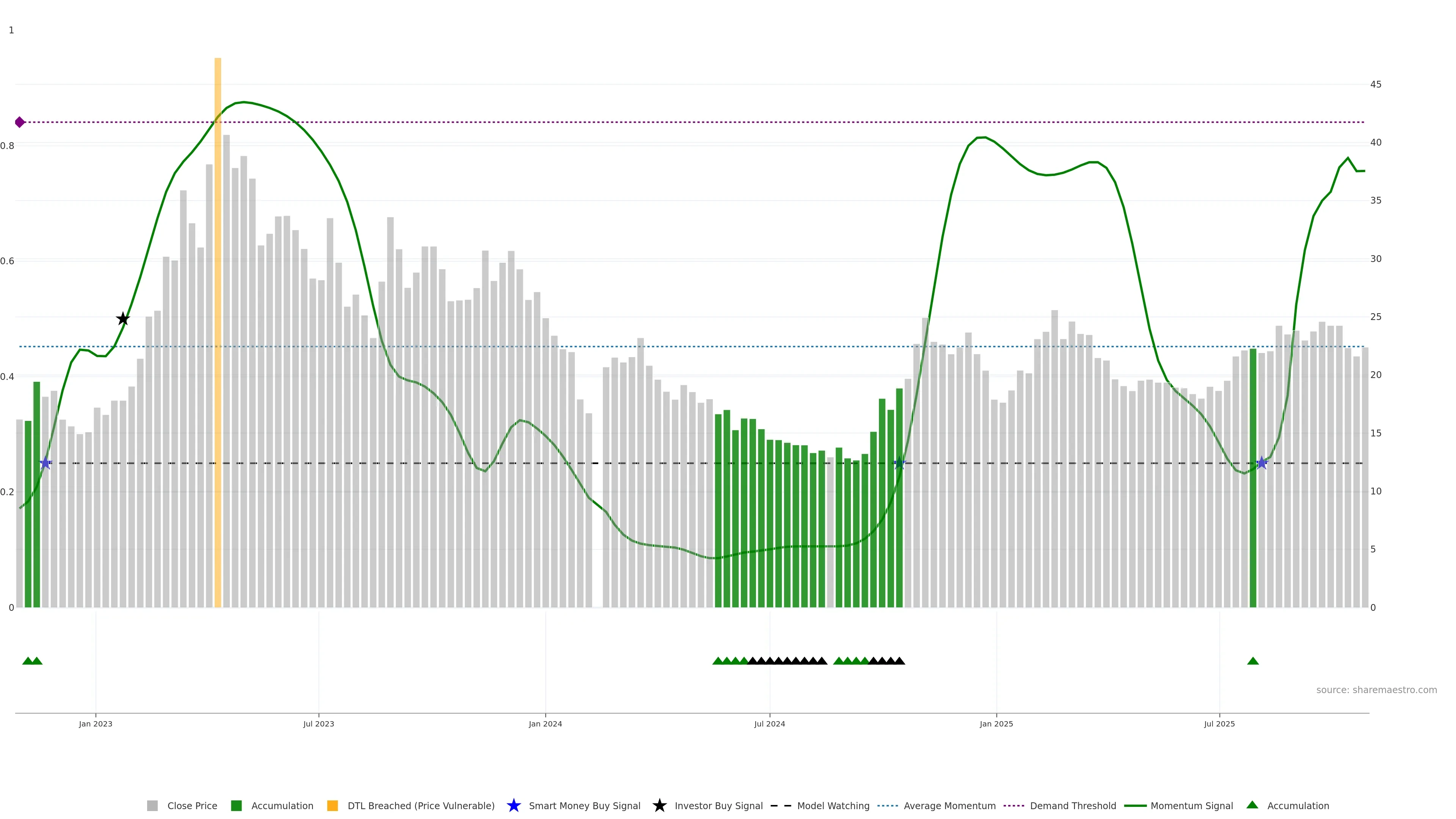This screenshot has width=1456, height=819.
Task: Click the green Accumulation triangle legend icon
Action: (1252, 805)
